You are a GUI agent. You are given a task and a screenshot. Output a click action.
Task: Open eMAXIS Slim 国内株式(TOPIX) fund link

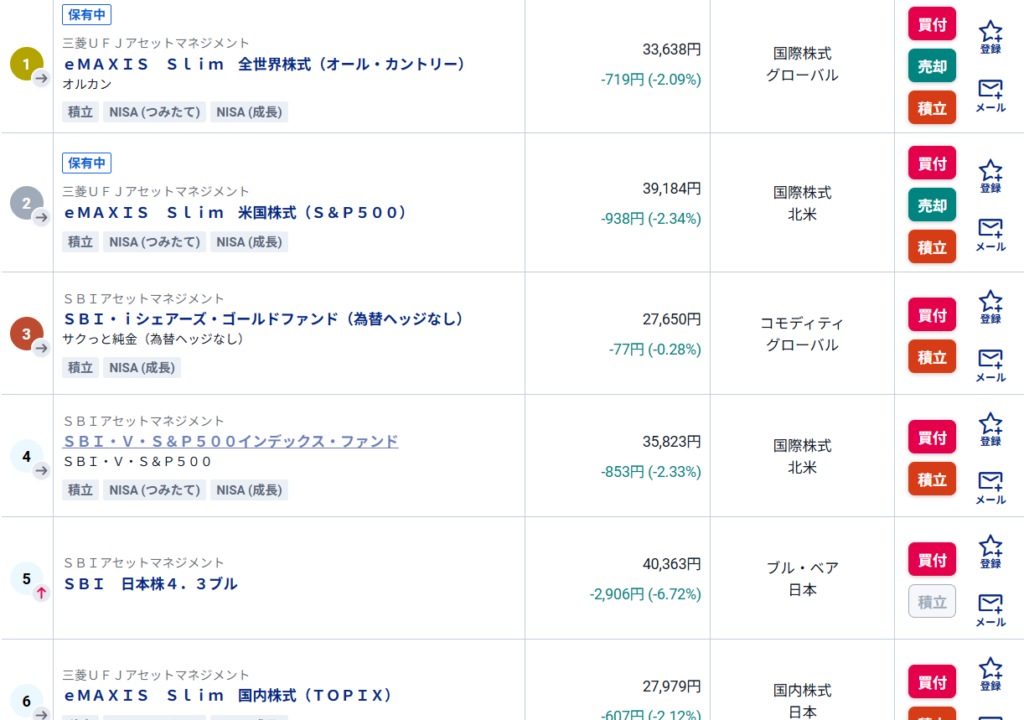coord(229,695)
